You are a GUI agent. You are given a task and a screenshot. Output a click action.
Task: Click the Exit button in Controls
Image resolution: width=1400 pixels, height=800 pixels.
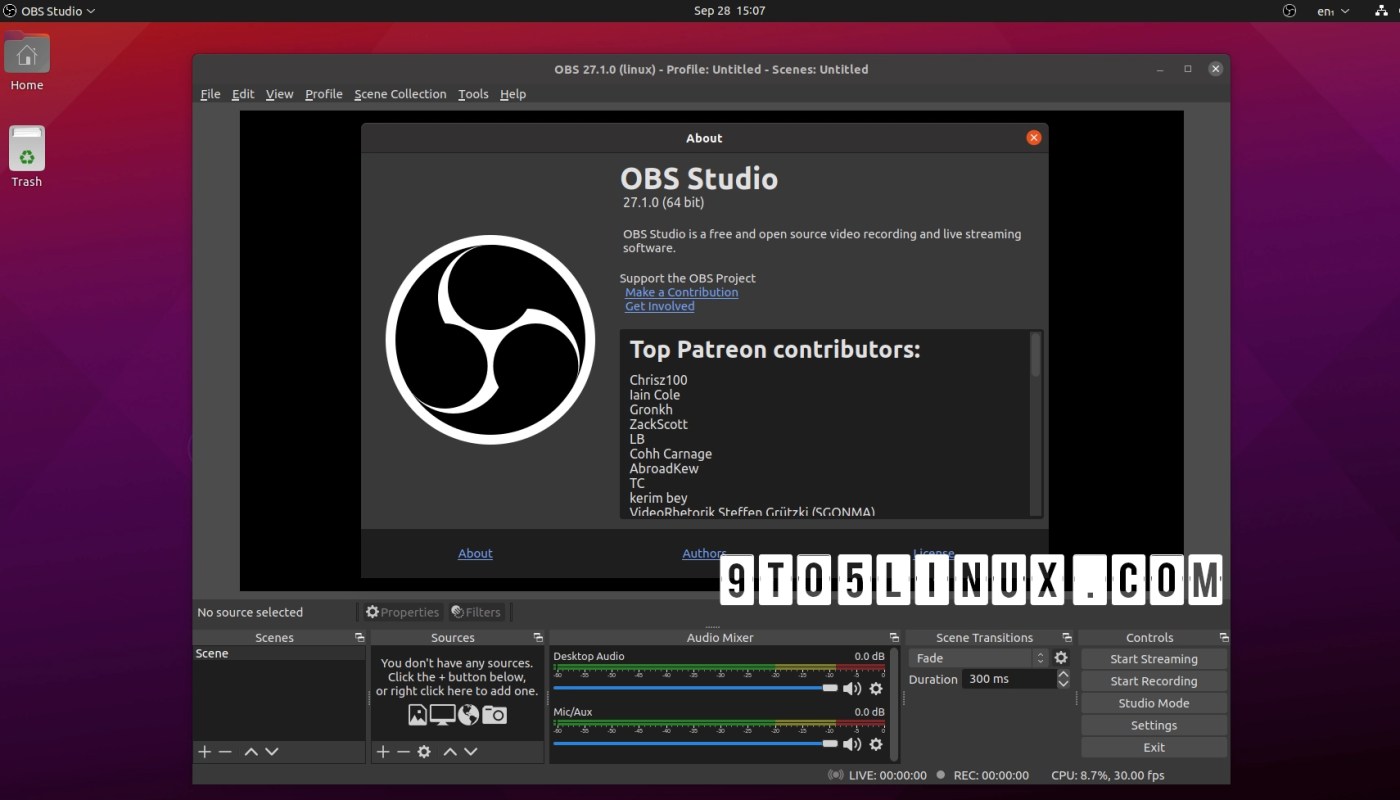1154,747
